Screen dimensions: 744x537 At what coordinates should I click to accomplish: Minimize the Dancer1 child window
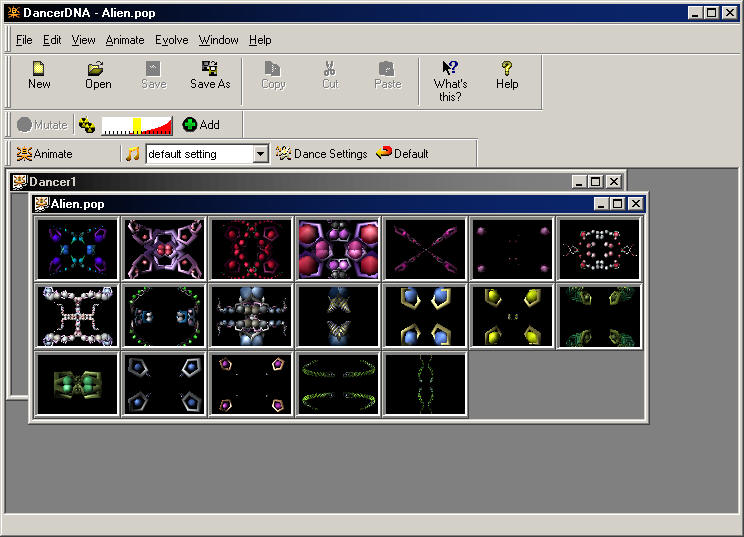tap(579, 182)
